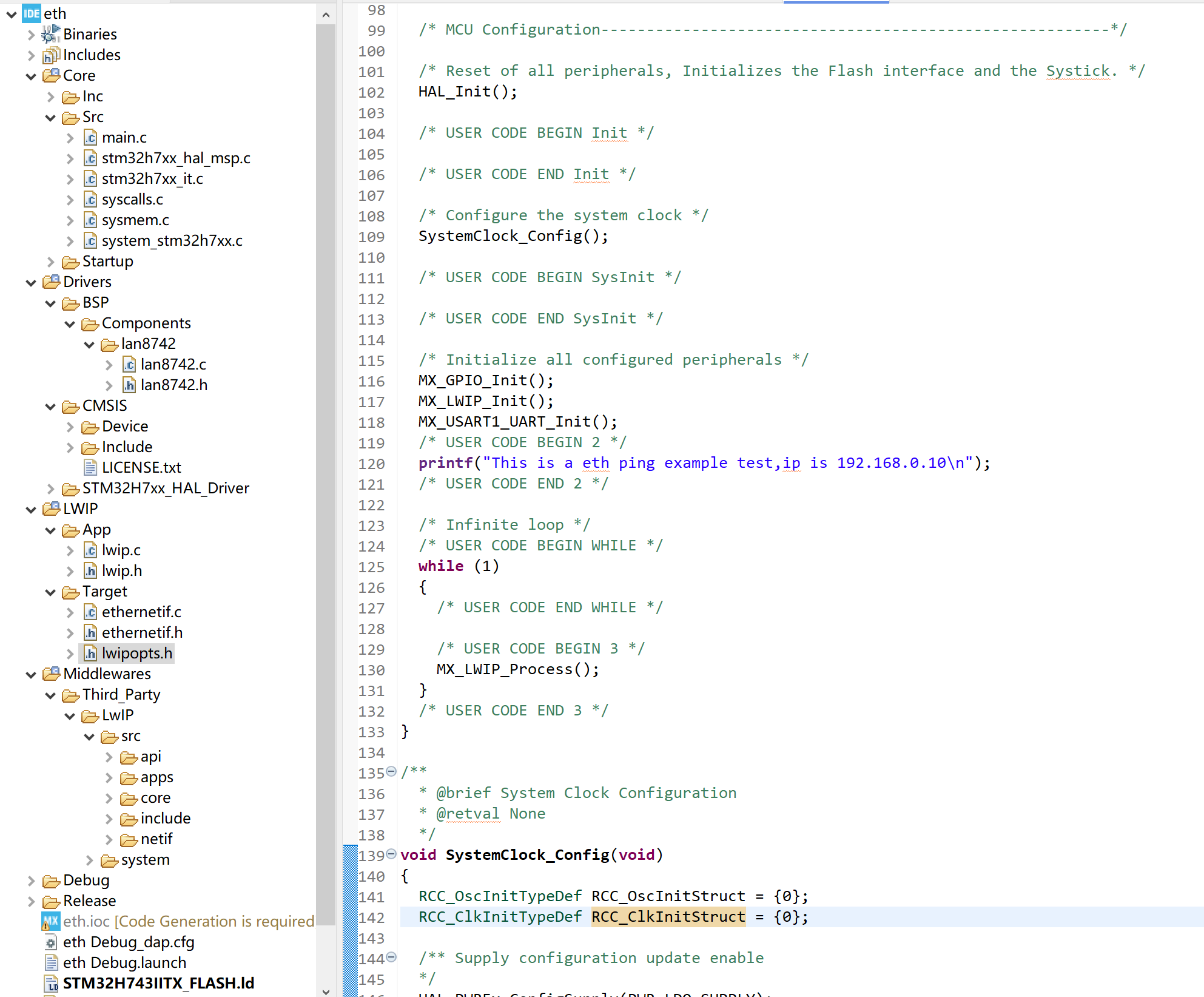Click the lan8742.h header file icon

coord(129,385)
